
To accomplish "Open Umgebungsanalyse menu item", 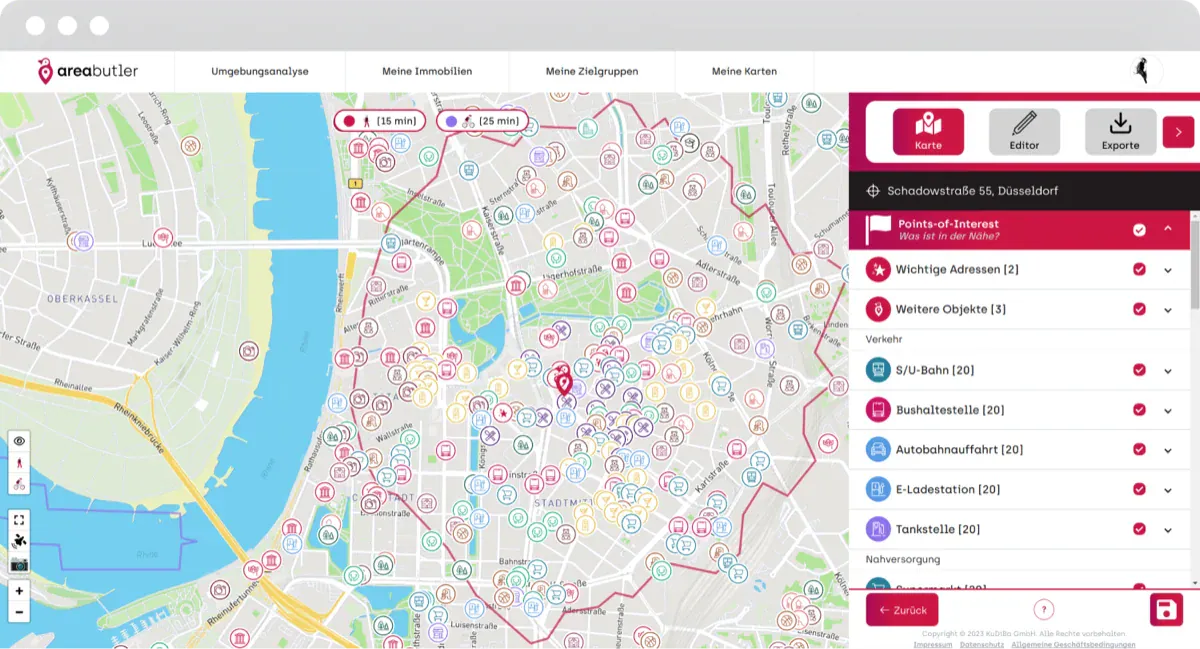I will (260, 72).
